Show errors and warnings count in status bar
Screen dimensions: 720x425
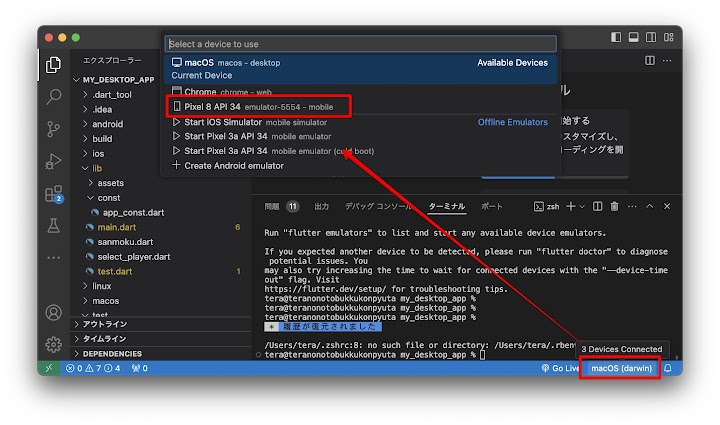pyautogui.click(x=93, y=368)
